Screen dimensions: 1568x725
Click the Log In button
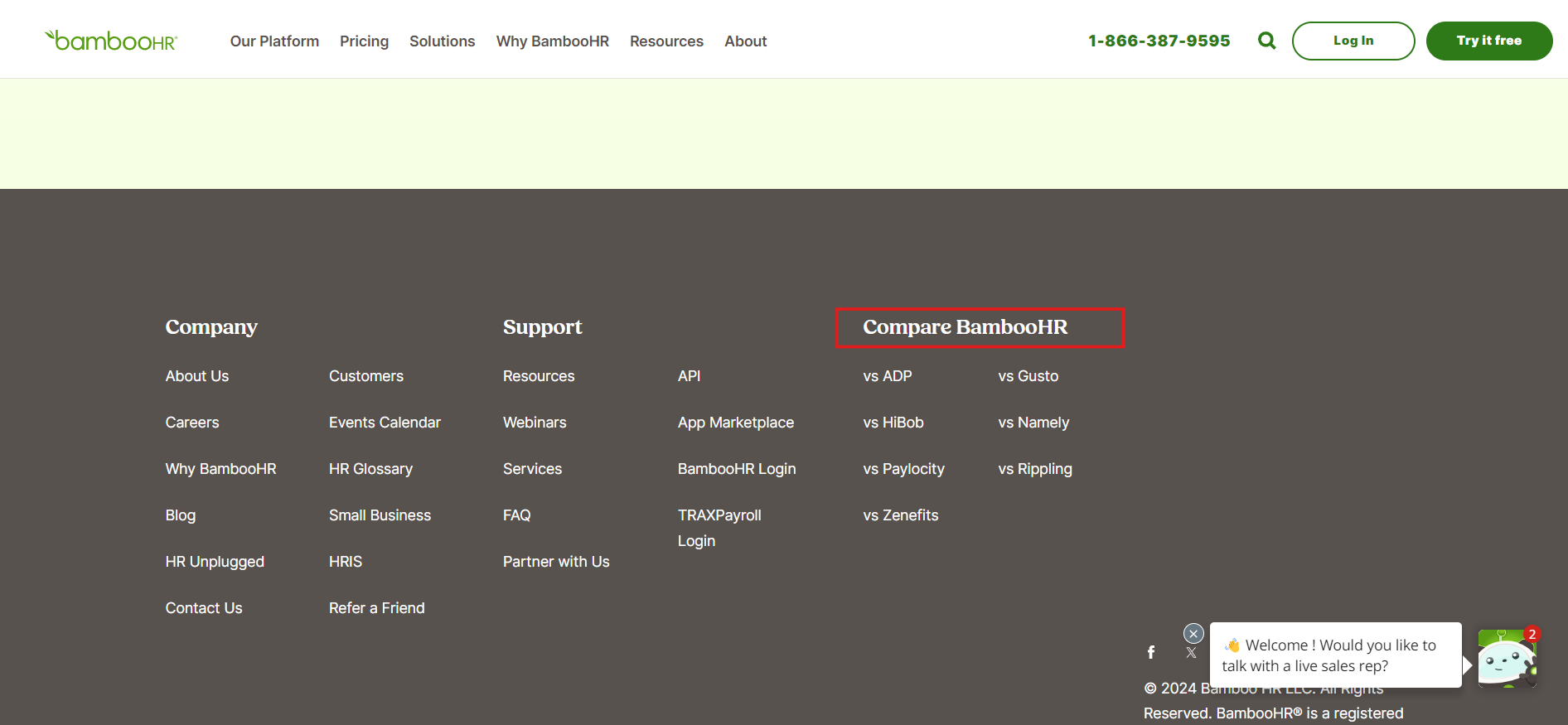1353,41
